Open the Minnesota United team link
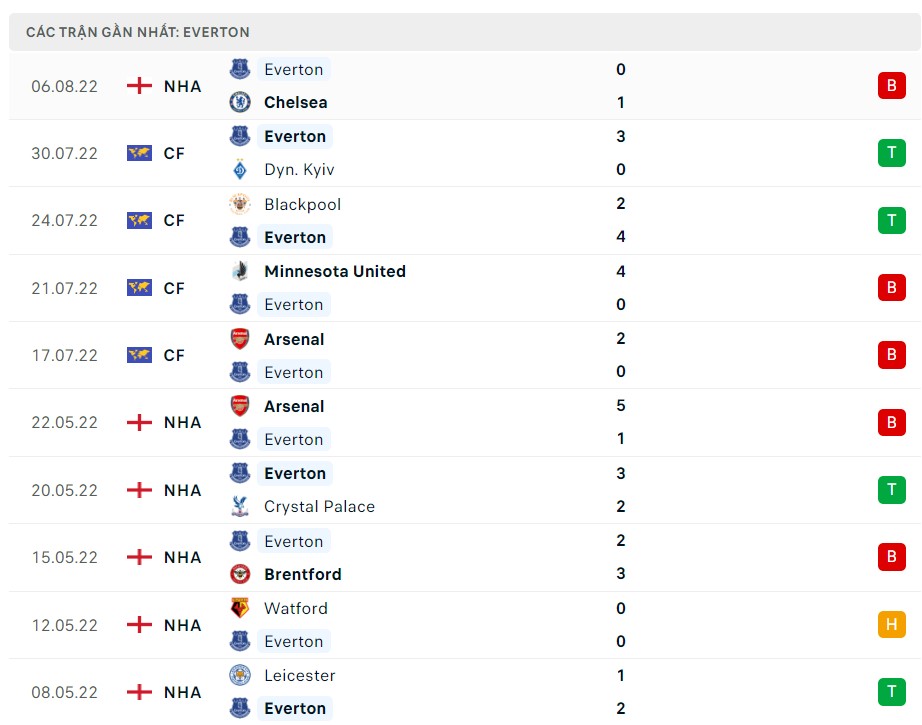Viewport: 922px width, 725px height. [334, 271]
